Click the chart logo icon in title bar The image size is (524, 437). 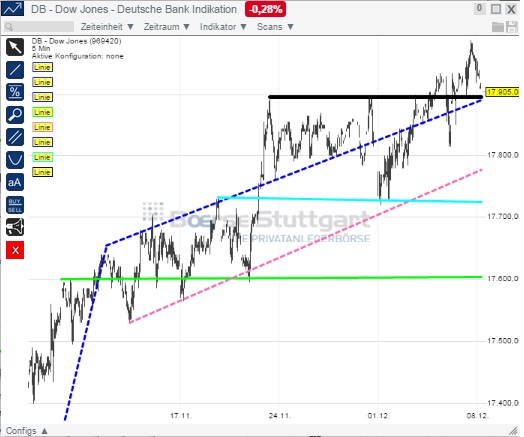point(13,9)
